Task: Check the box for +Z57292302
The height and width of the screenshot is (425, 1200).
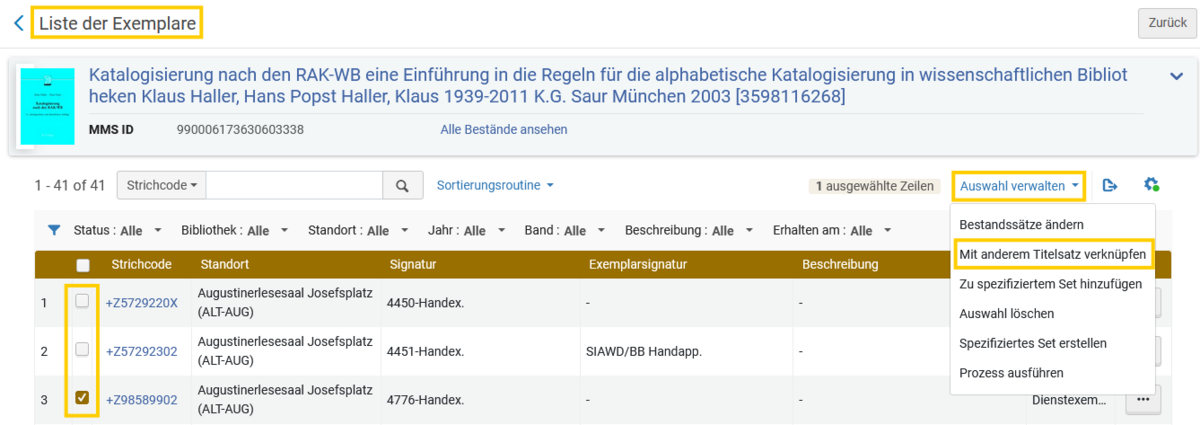Action: [x=83, y=350]
